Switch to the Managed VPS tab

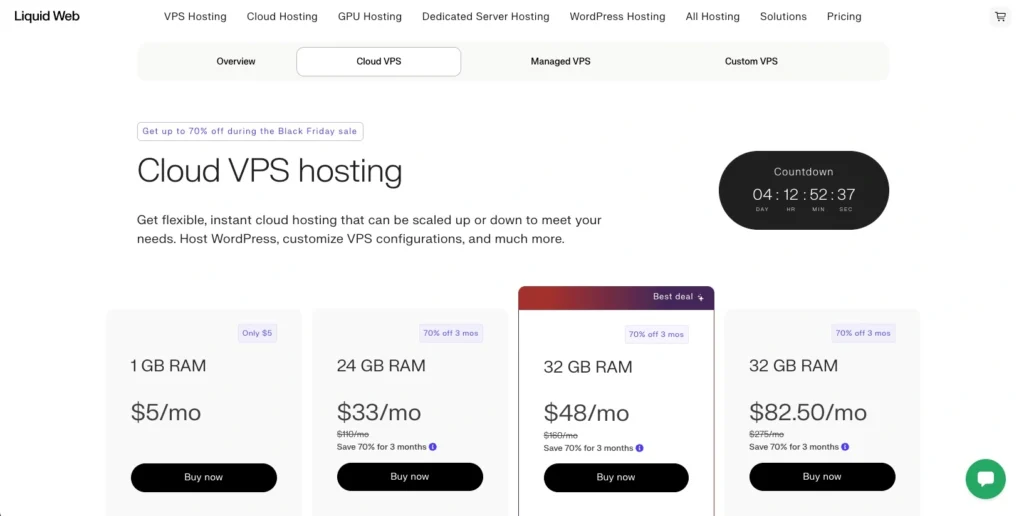click(x=560, y=62)
